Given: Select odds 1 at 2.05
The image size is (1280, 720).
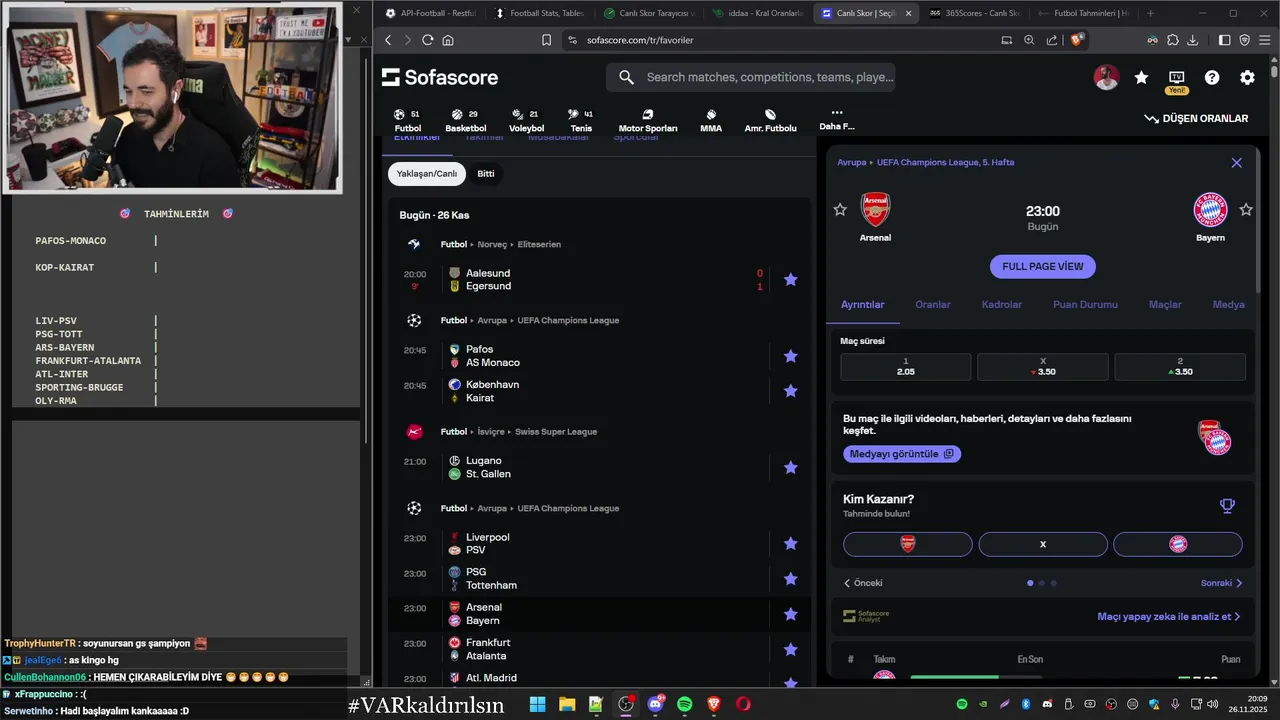Looking at the screenshot, I should coord(905,366).
